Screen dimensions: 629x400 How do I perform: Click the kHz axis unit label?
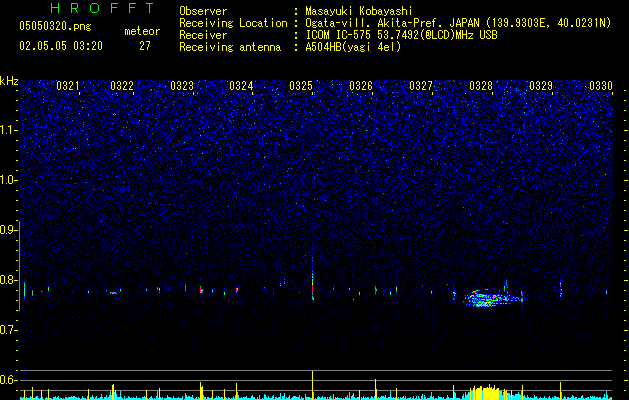pyautogui.click(x=9, y=81)
